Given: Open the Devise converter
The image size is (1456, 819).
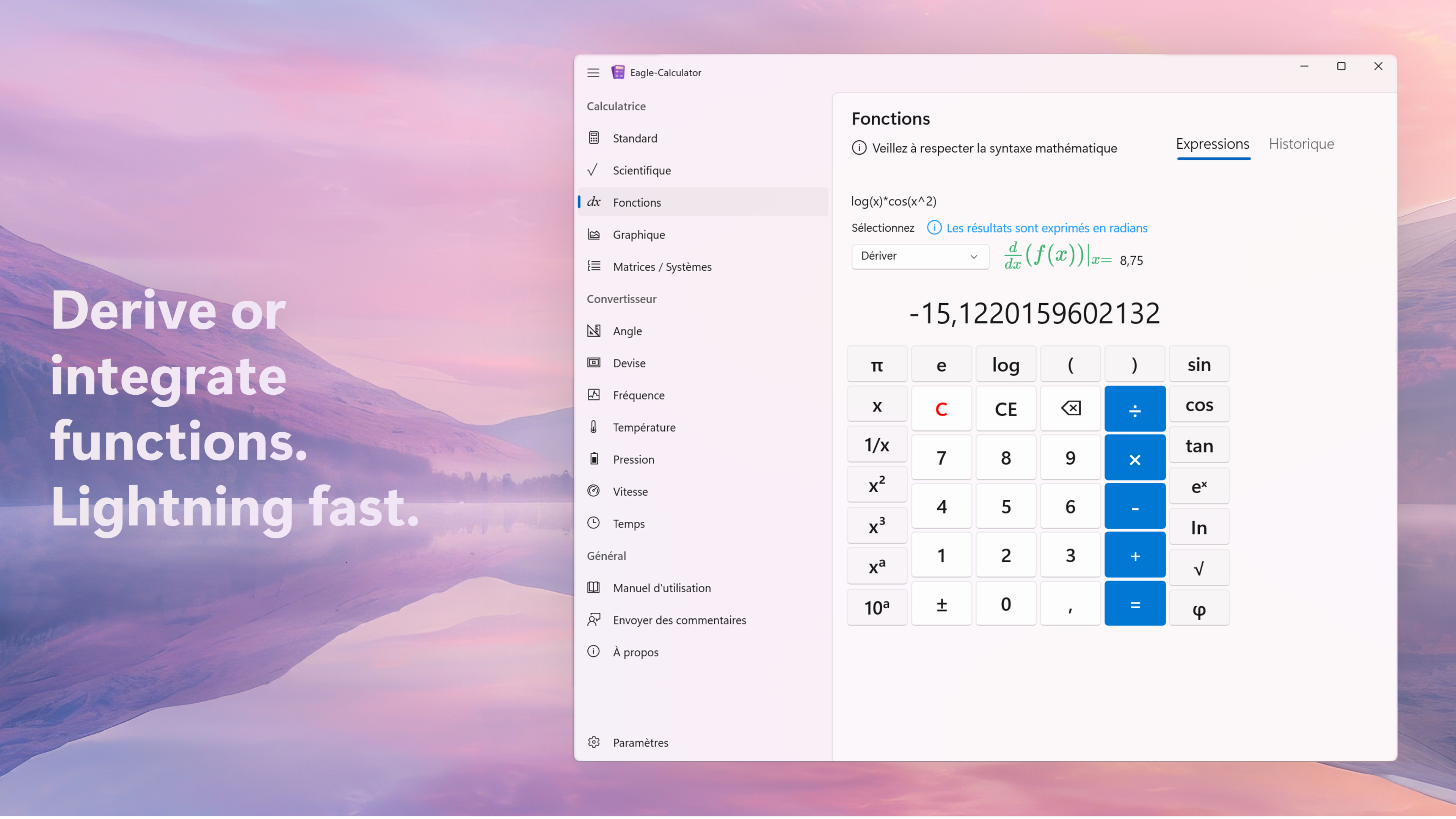Looking at the screenshot, I should click(703, 363).
